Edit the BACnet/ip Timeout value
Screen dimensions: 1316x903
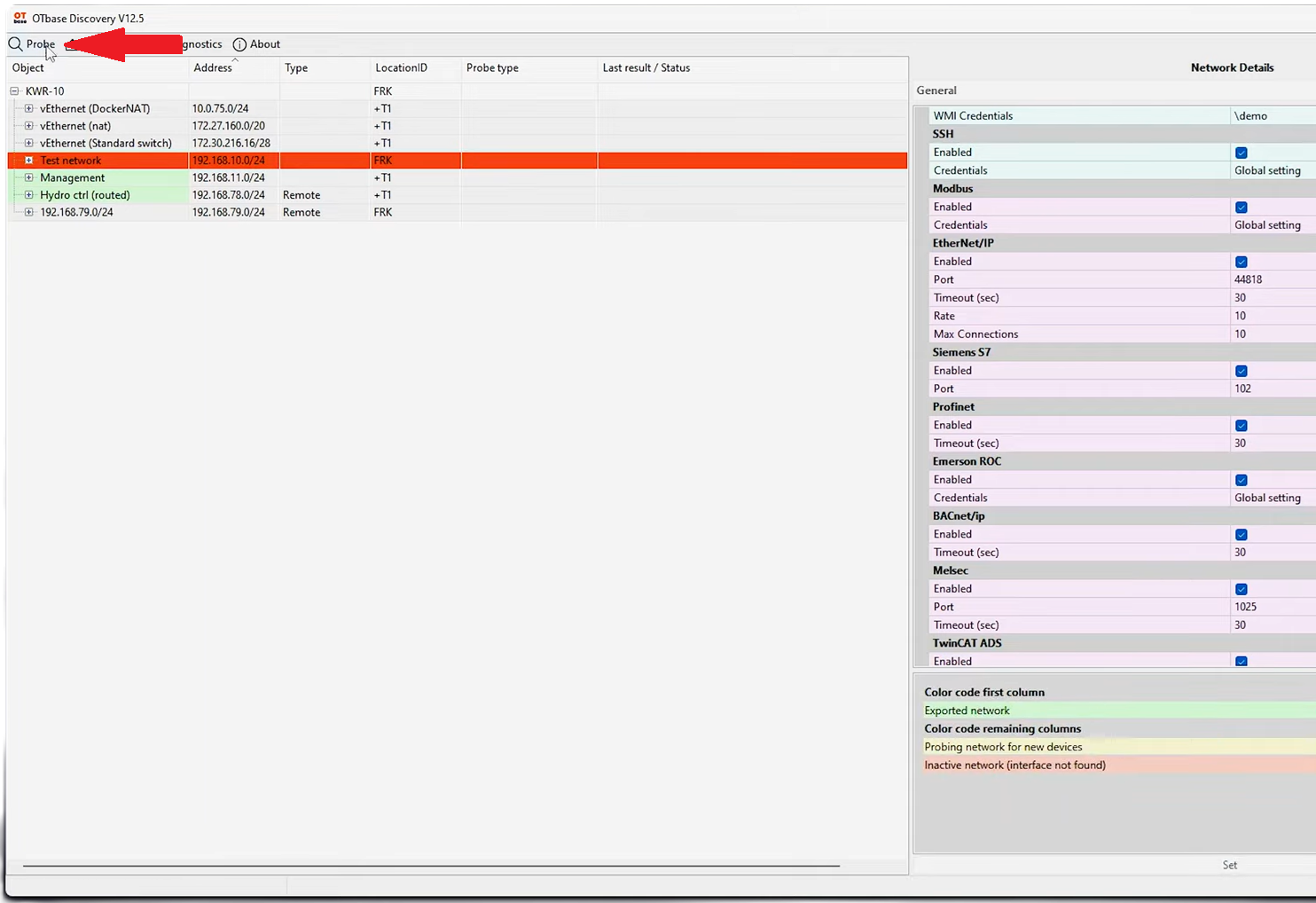click(1273, 553)
